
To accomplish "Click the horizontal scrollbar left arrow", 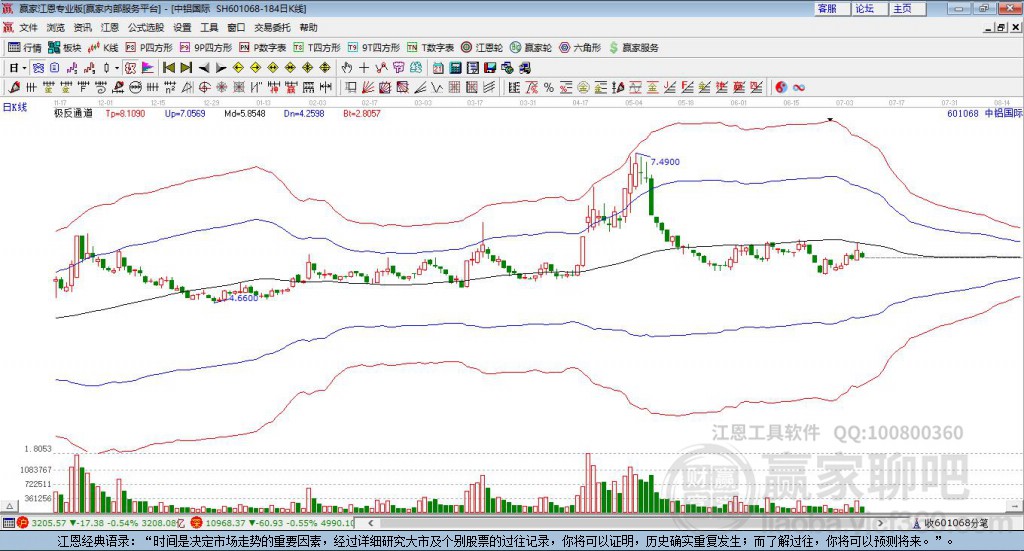I will pos(370,523).
